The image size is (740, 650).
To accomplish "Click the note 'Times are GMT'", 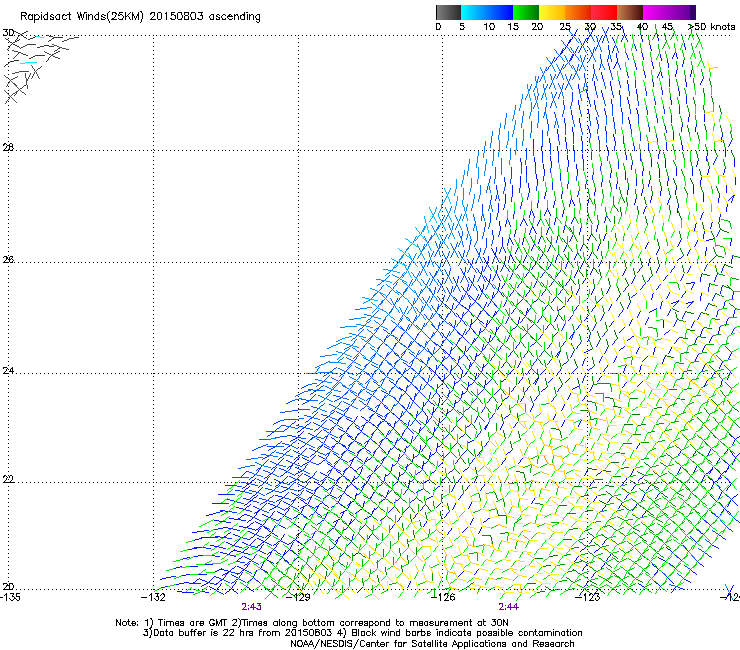I will (x=193, y=623).
